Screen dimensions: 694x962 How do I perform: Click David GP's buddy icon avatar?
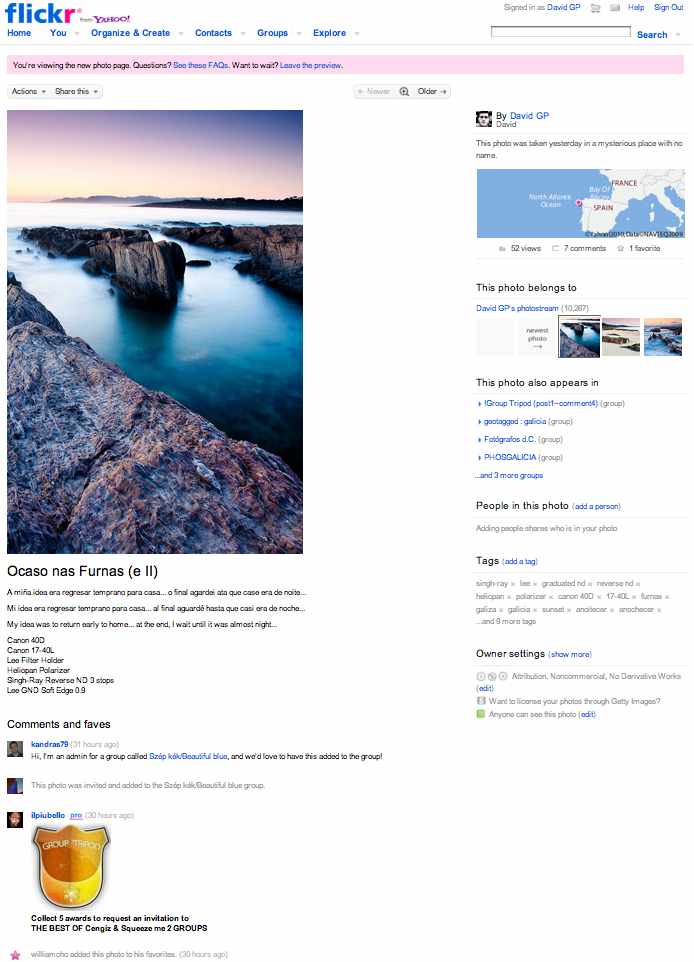pos(484,119)
